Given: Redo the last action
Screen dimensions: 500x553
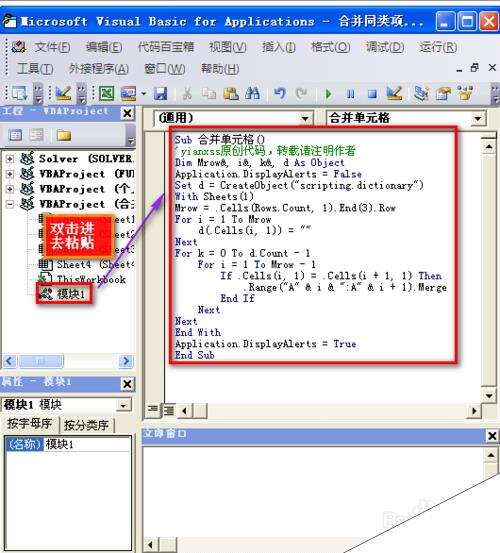Looking at the screenshot, I should coord(301,93).
